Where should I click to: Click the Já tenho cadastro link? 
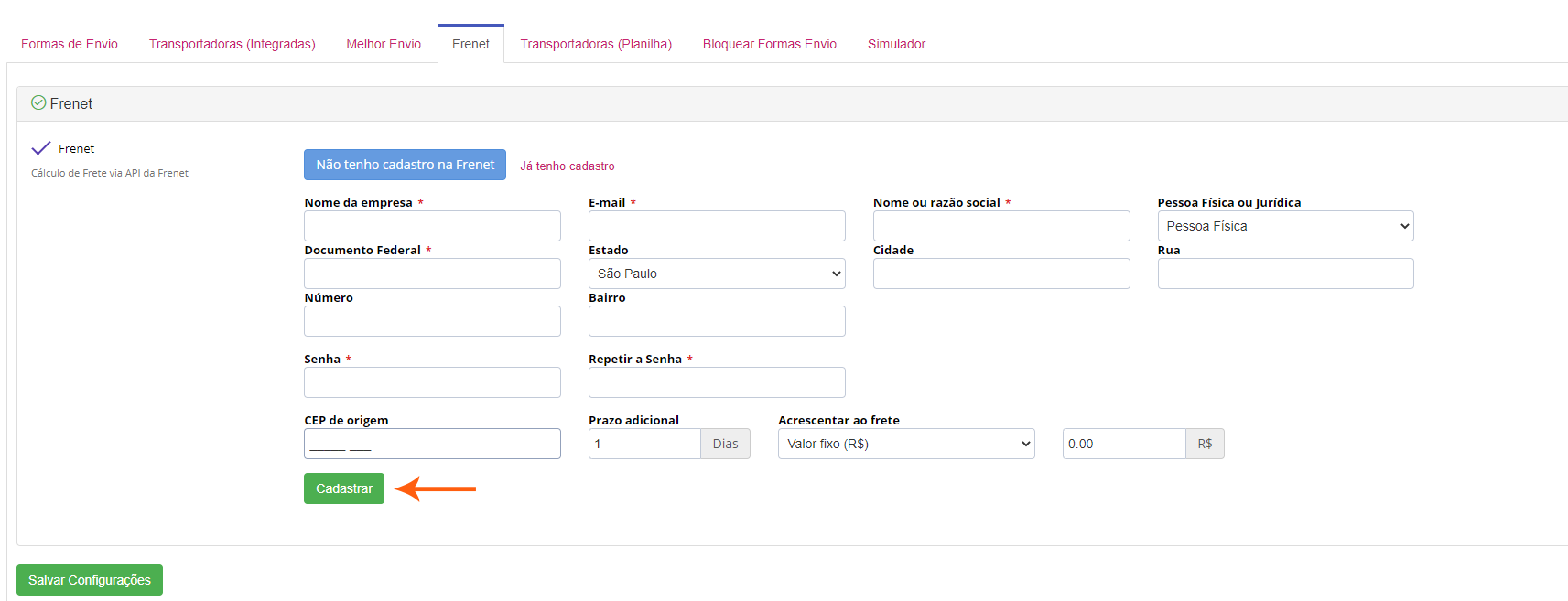pos(568,166)
